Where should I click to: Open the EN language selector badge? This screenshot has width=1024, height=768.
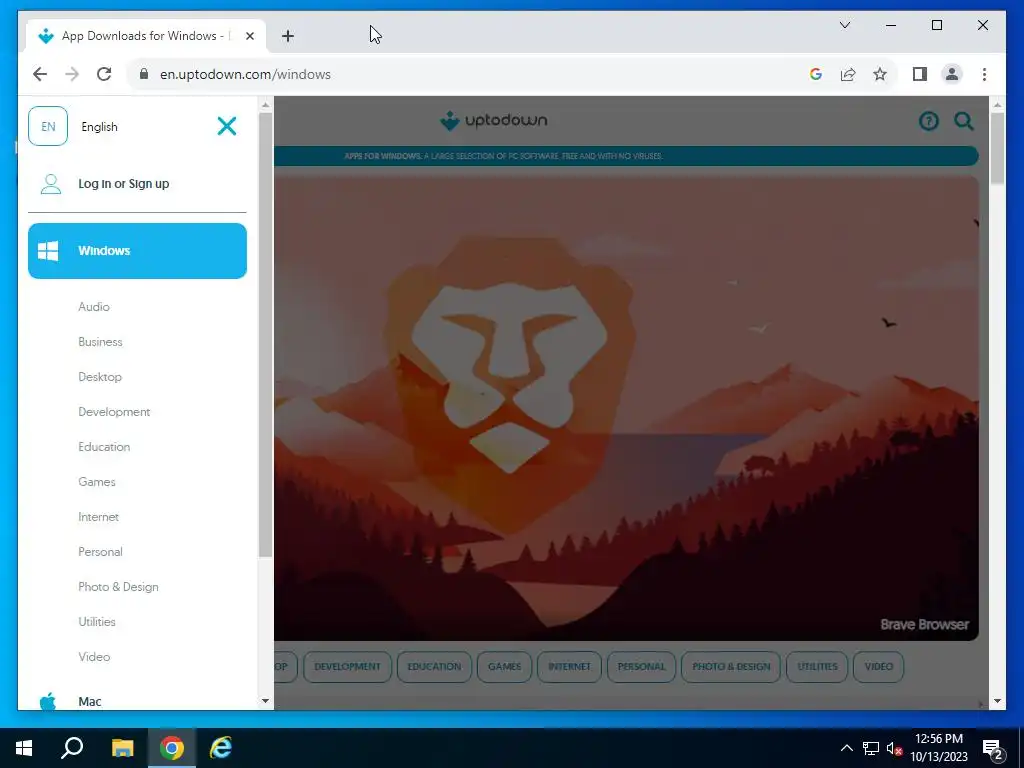pyautogui.click(x=48, y=126)
